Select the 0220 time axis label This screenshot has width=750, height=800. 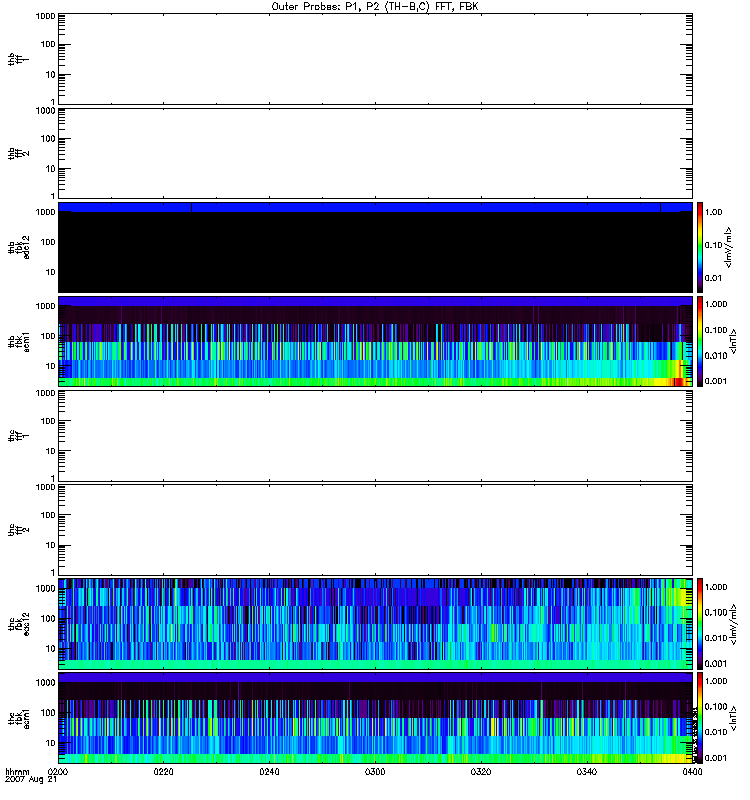click(164, 773)
